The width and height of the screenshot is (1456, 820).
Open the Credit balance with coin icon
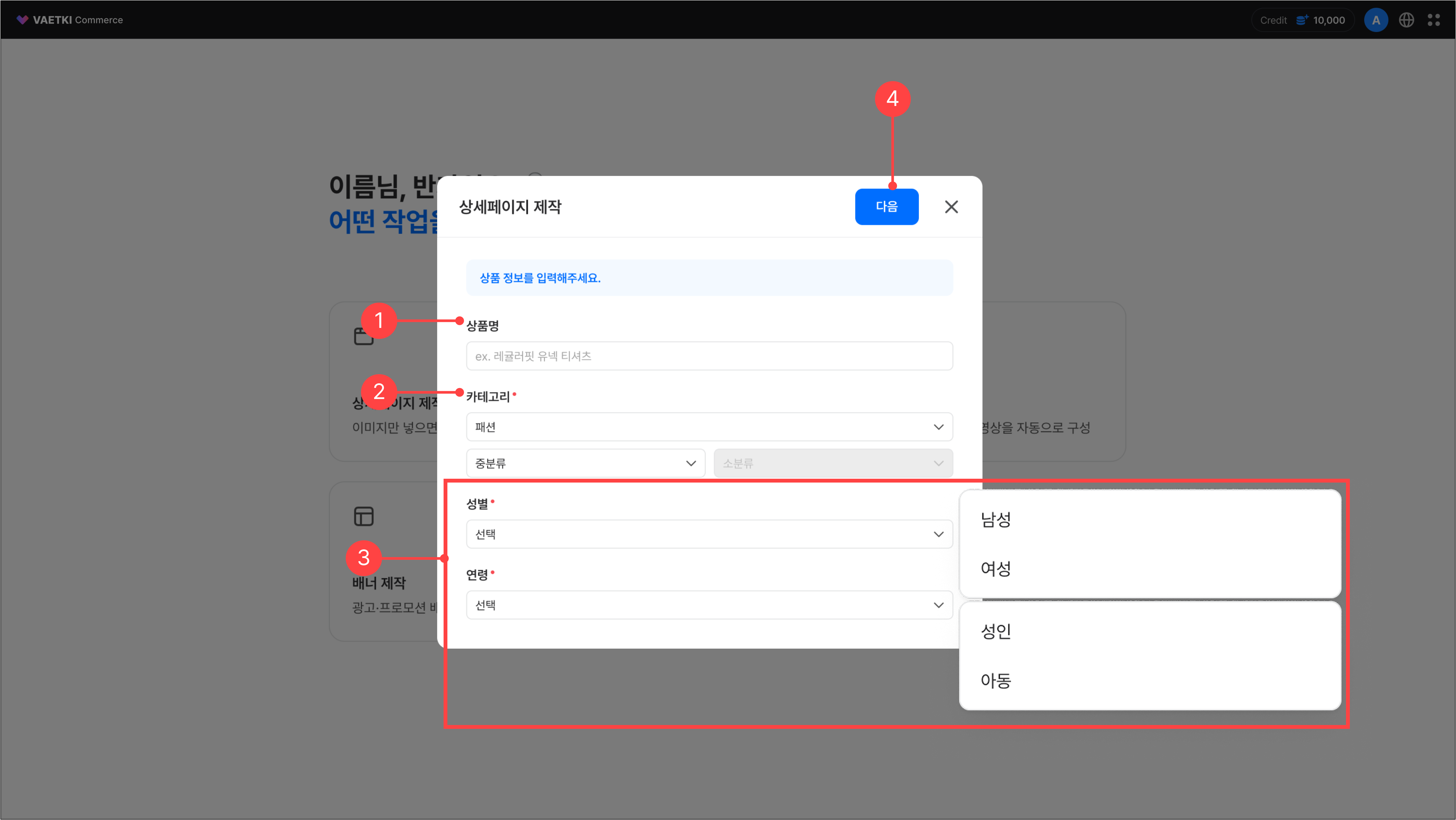pos(1302,20)
